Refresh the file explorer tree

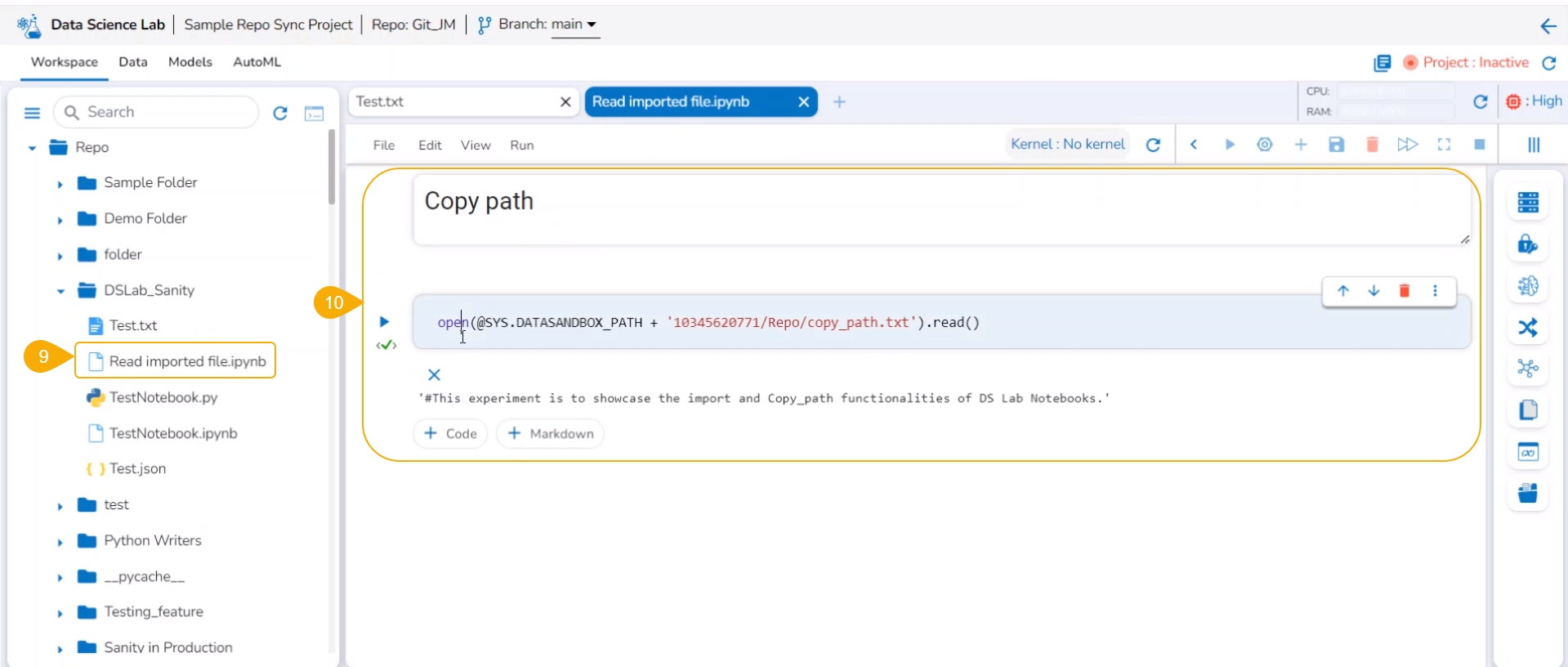click(x=280, y=113)
